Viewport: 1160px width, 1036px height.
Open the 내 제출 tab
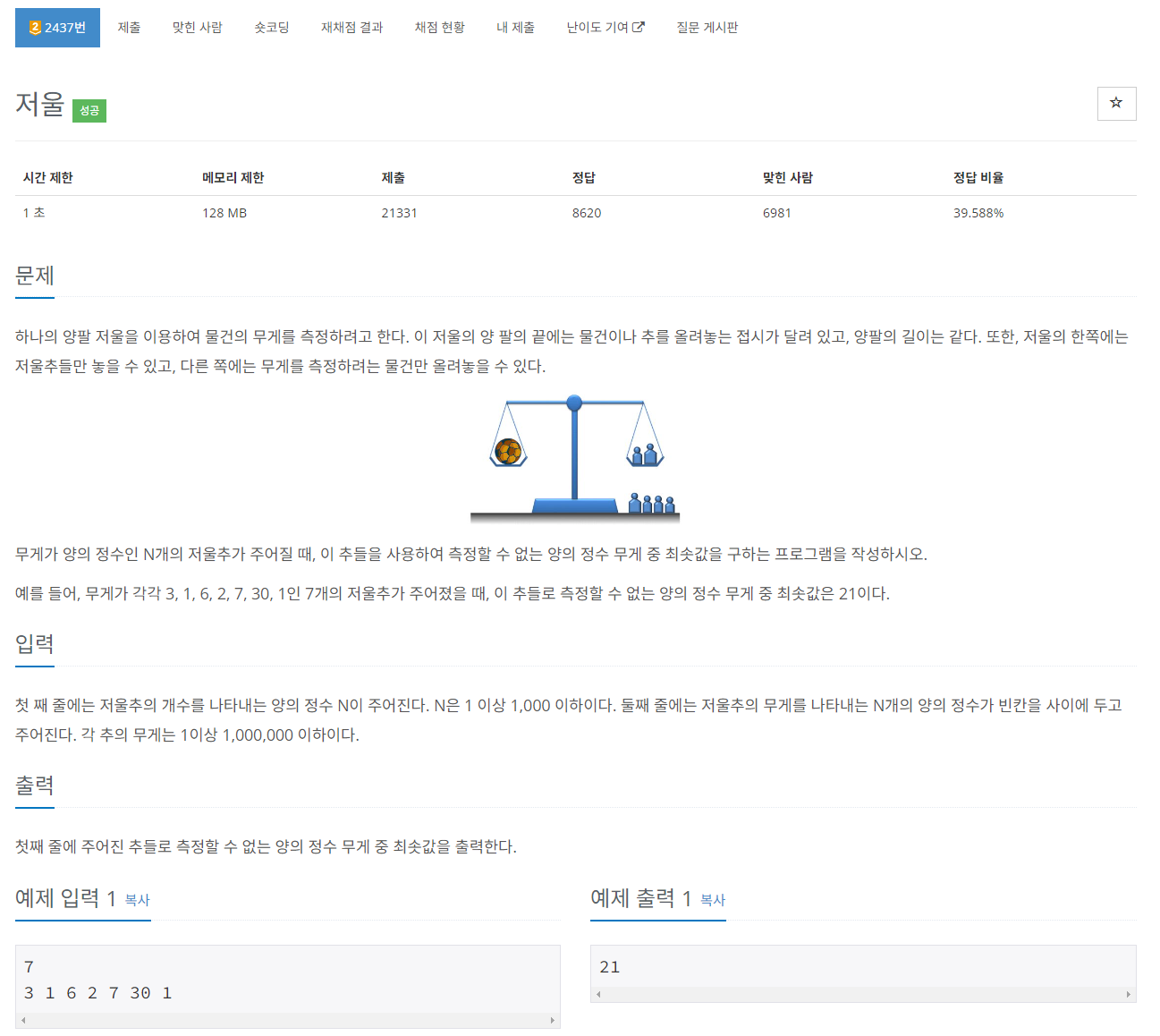[x=515, y=27]
